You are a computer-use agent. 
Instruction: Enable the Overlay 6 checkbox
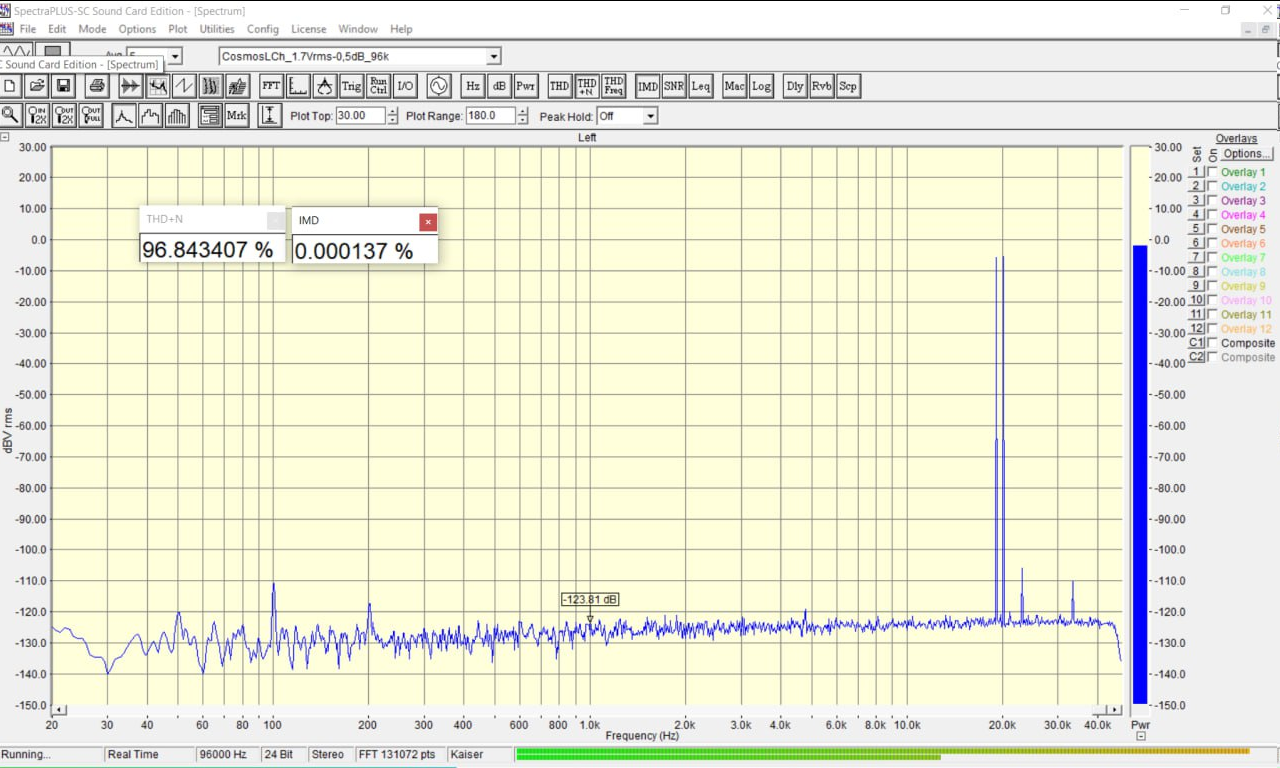[1213, 243]
